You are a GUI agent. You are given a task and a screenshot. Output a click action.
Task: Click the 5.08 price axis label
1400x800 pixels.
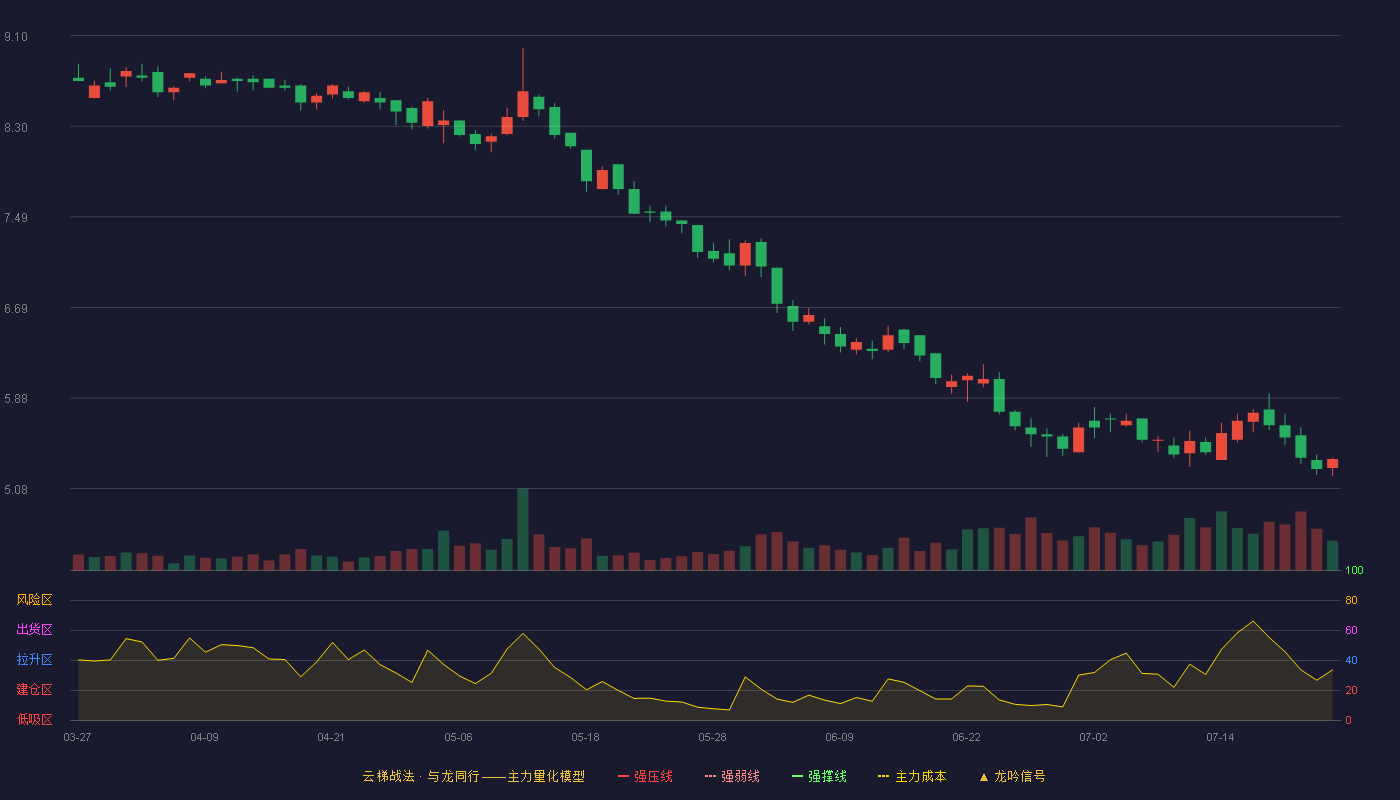point(16,490)
